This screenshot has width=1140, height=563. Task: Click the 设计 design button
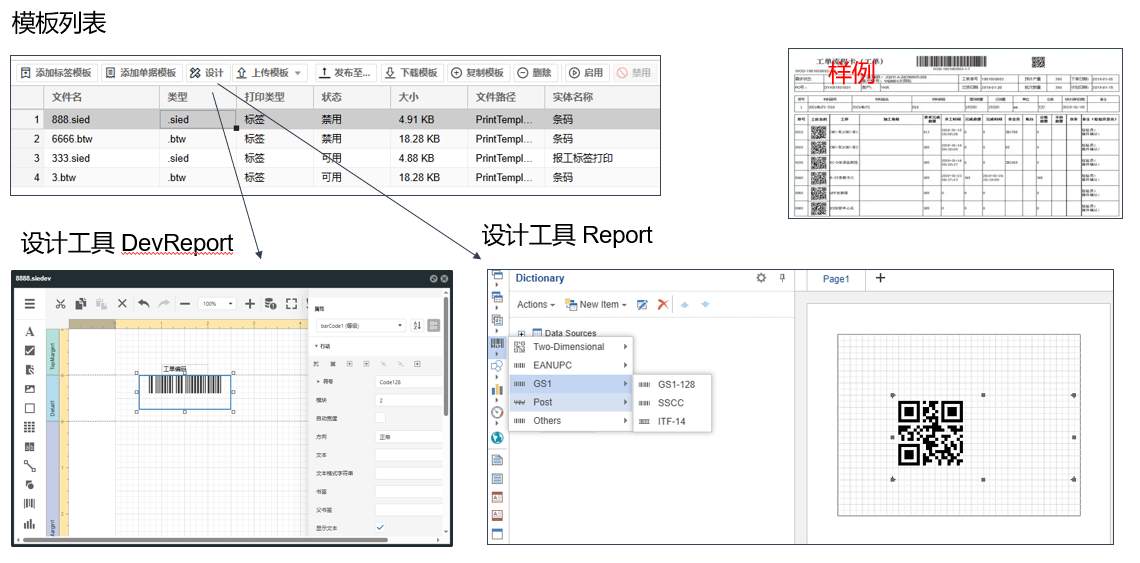[x=207, y=73]
